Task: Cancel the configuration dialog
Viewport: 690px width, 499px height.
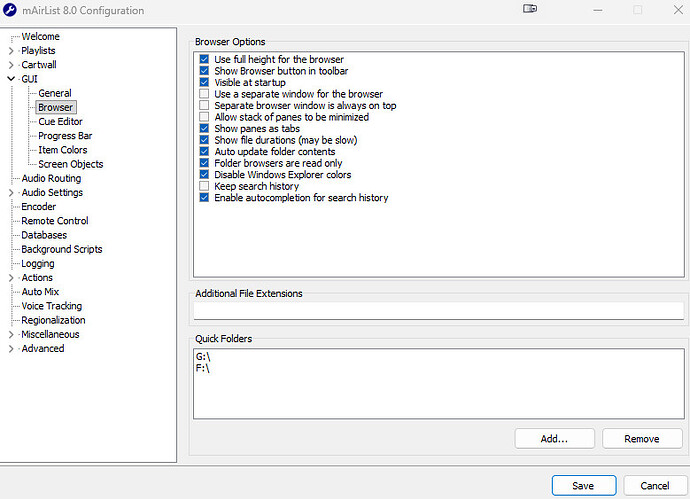Action: 655,485
